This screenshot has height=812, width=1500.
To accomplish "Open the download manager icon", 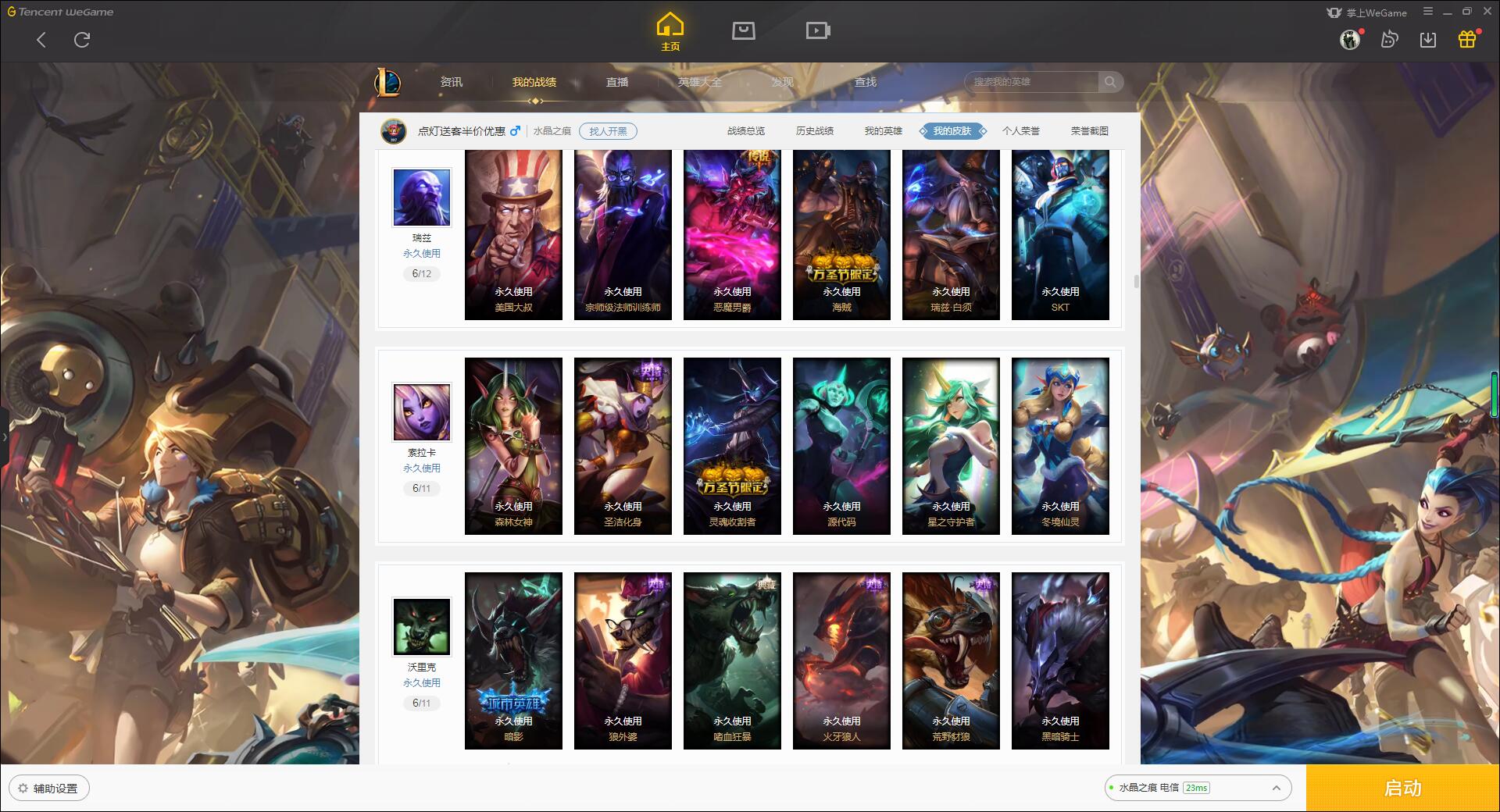I will 1428,39.
